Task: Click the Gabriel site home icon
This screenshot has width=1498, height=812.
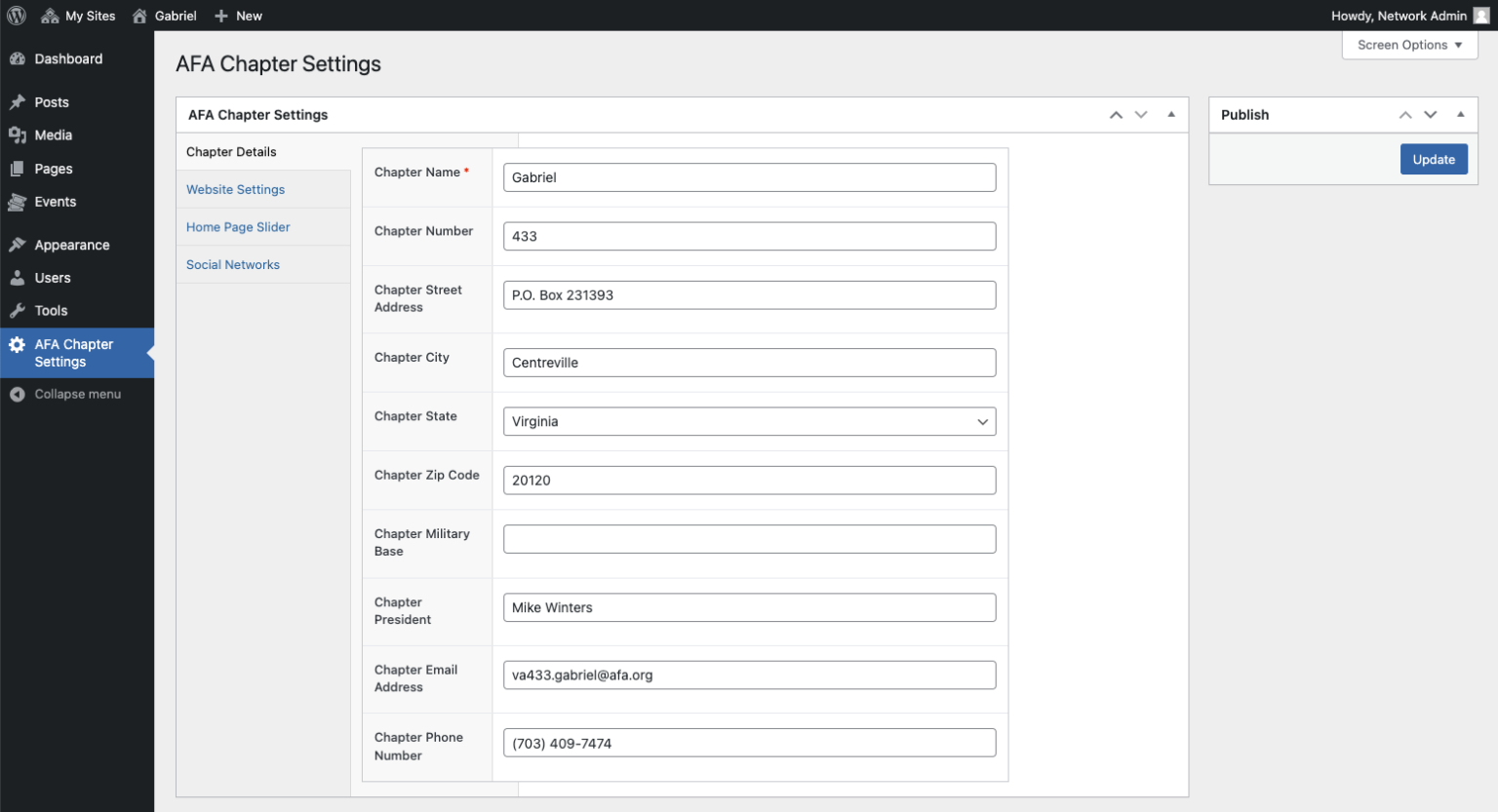Action: [x=139, y=16]
